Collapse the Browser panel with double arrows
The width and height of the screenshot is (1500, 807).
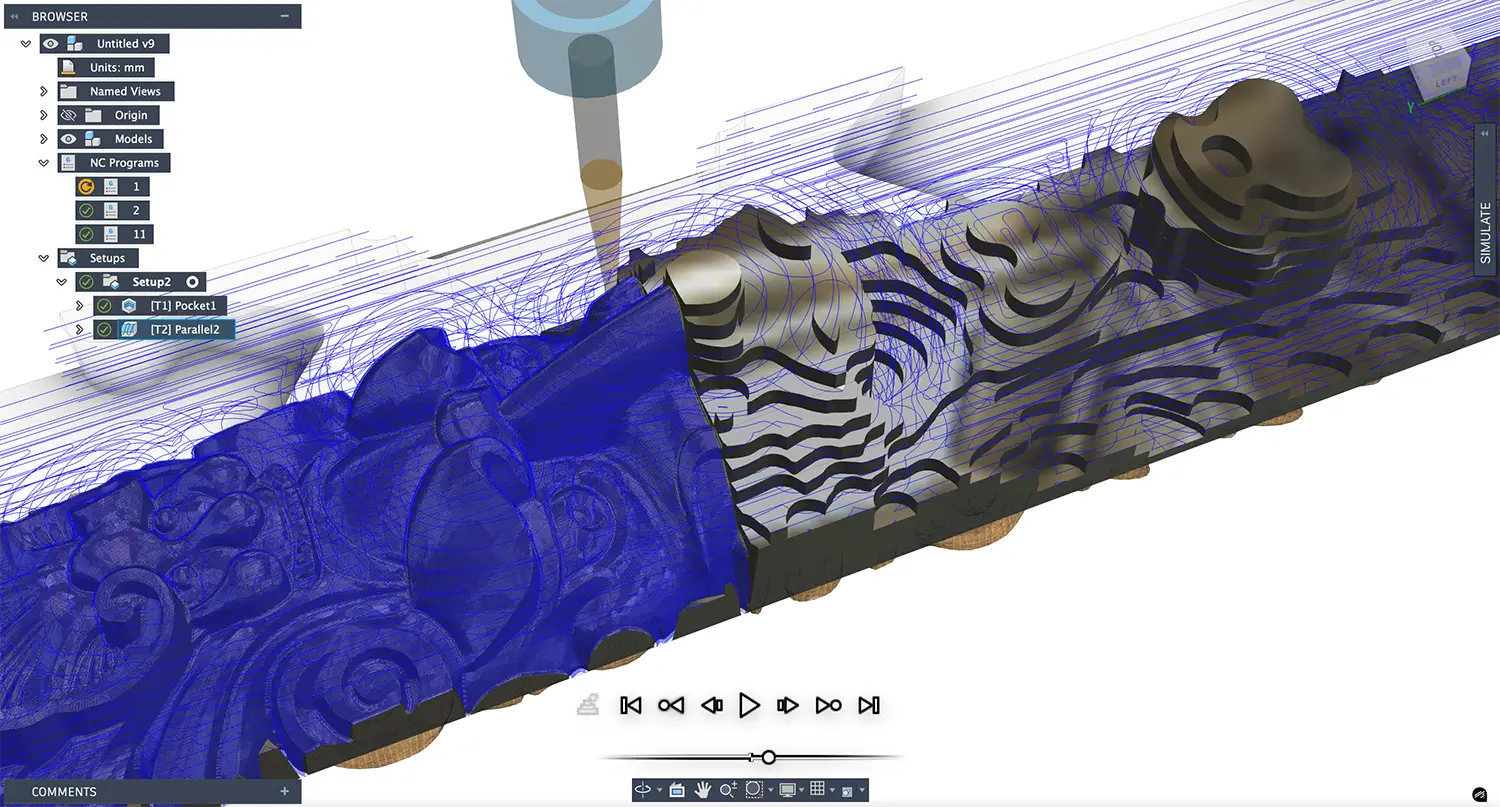coord(14,17)
